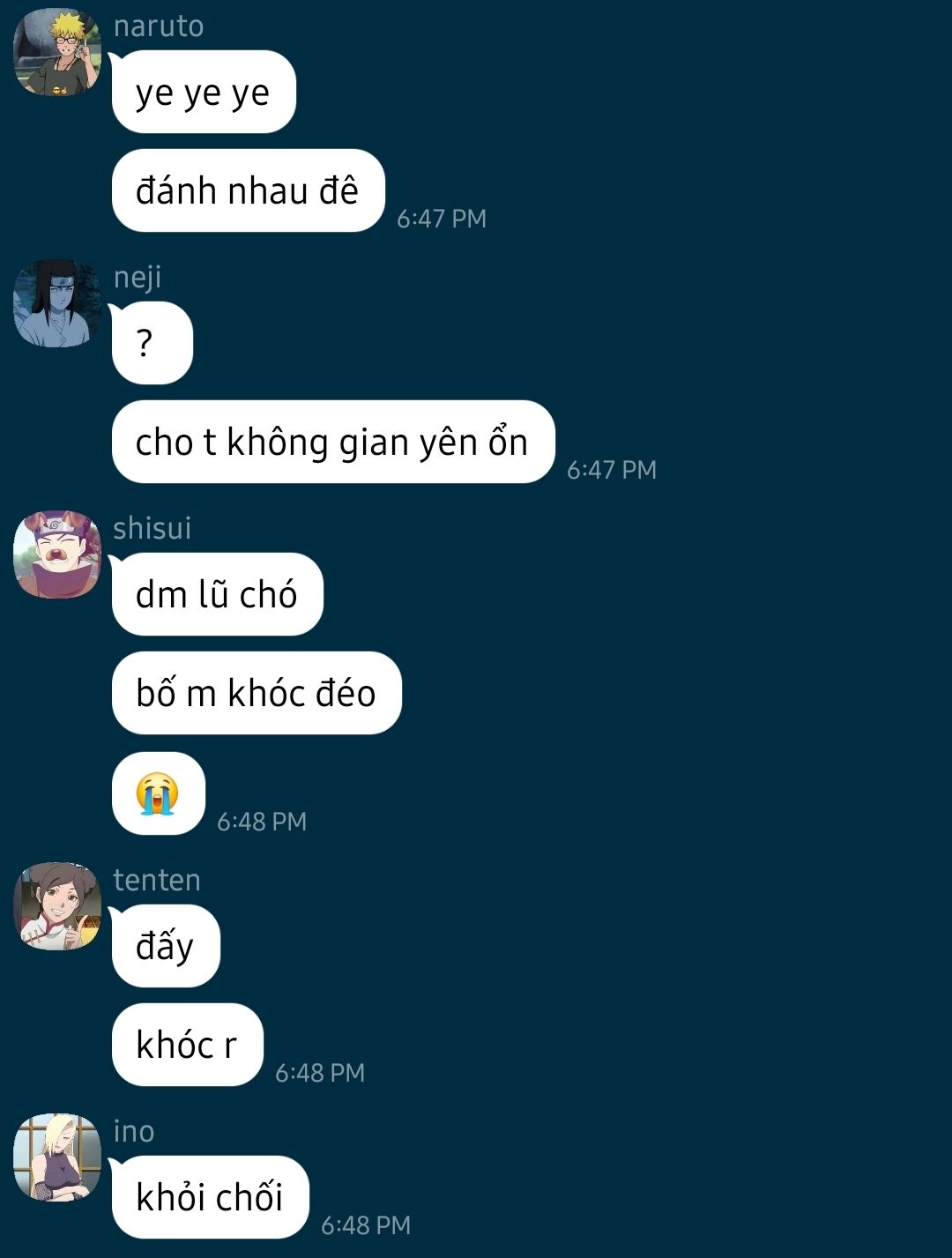Screen dimensions: 952x1258
Task: Click the tenten sender name
Action: [157, 880]
